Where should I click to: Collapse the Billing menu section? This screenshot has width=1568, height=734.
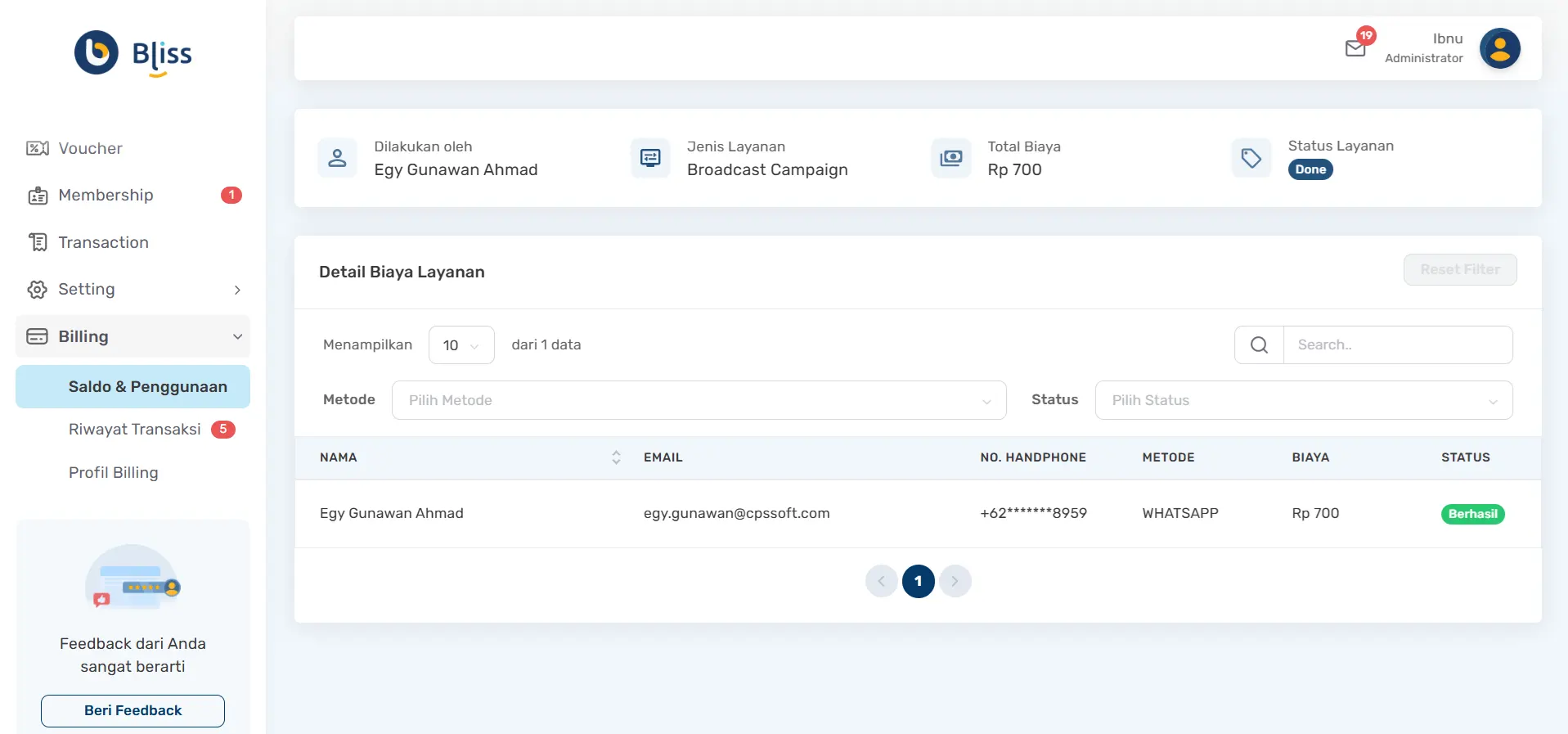click(237, 336)
